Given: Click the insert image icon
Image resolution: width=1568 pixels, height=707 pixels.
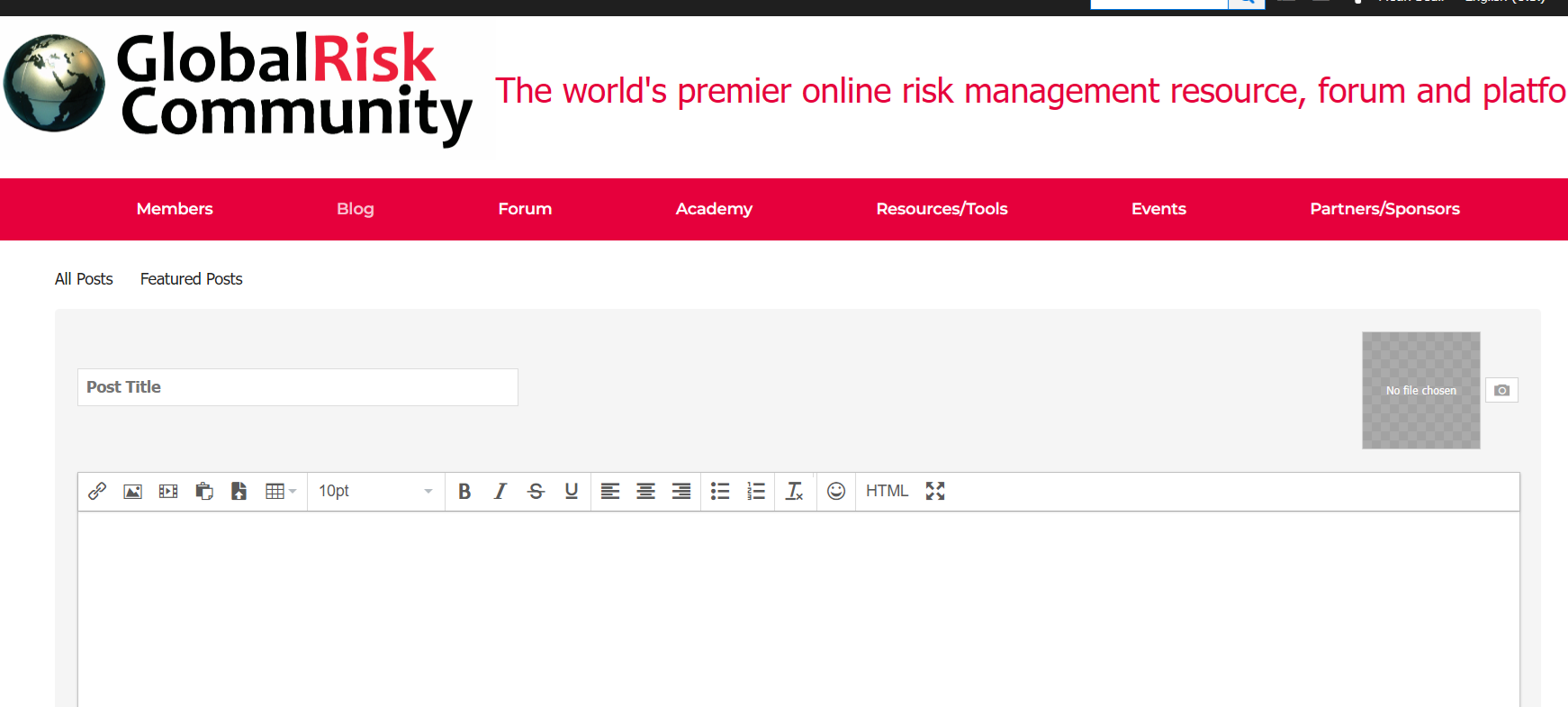Looking at the screenshot, I should (x=133, y=491).
